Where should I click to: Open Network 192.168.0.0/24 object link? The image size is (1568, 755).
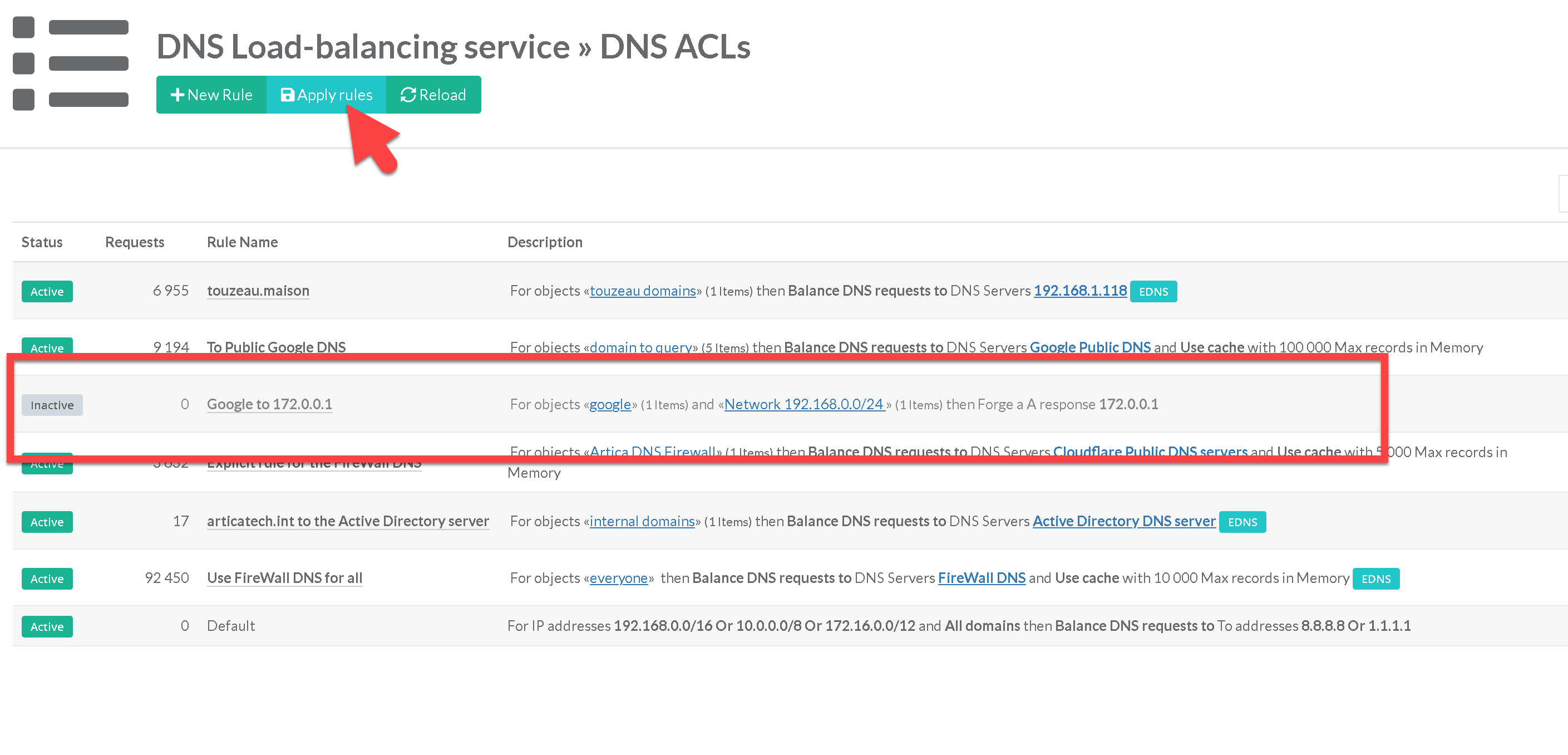pos(803,404)
